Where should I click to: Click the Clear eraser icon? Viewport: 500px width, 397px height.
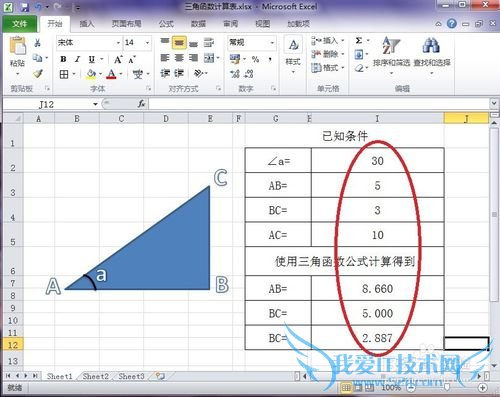(x=359, y=68)
